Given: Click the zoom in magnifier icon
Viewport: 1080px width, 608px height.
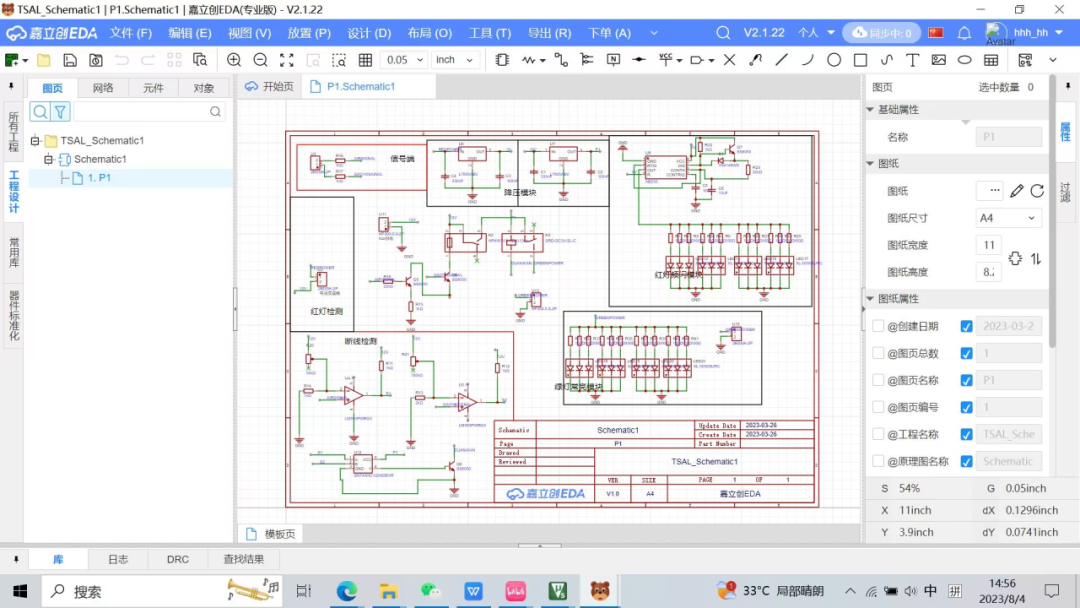Looking at the screenshot, I should 234,60.
